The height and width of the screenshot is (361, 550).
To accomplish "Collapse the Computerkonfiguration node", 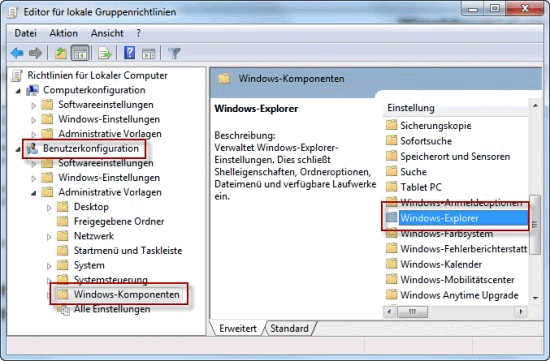I will click(18, 91).
